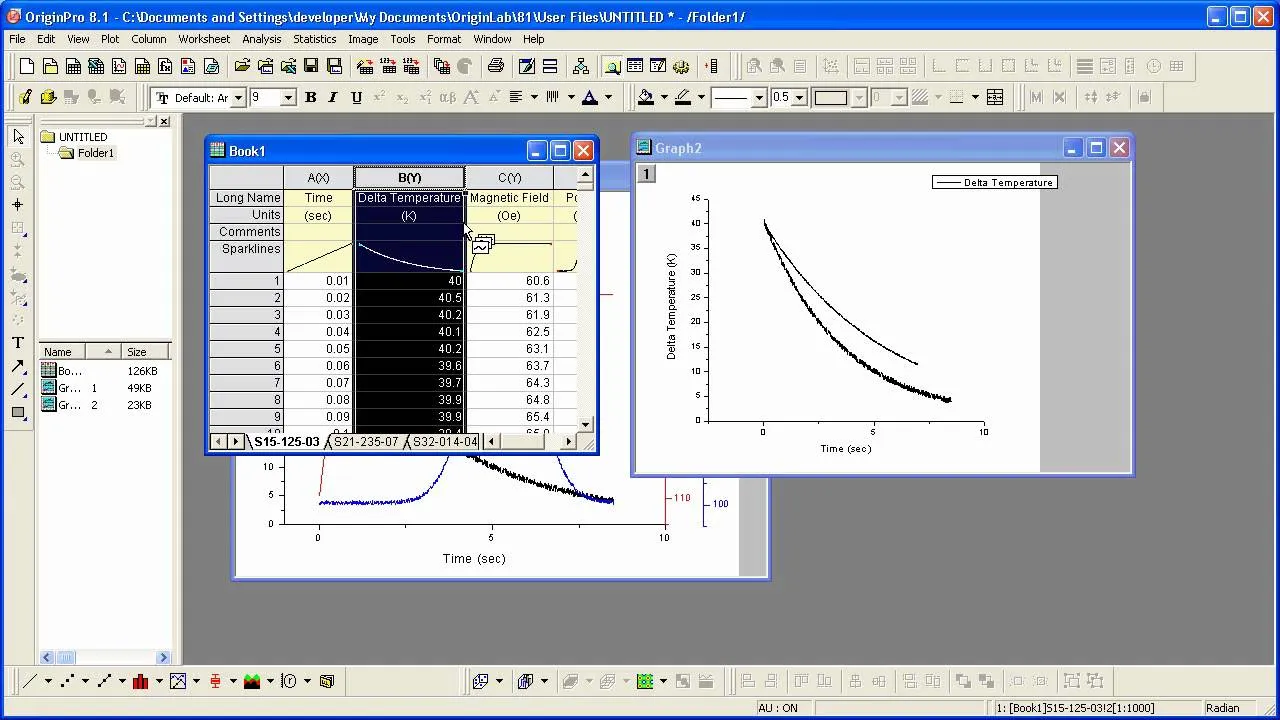Click the Print icon in the toolbar
This screenshot has width=1280, height=720.
click(x=495, y=67)
